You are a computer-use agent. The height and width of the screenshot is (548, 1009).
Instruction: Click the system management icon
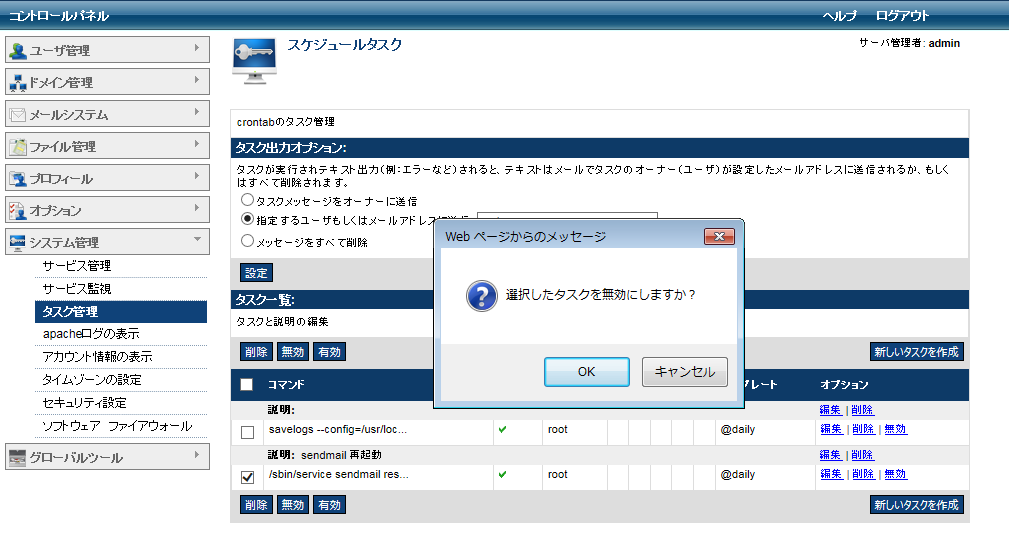pyautogui.click(x=18, y=243)
